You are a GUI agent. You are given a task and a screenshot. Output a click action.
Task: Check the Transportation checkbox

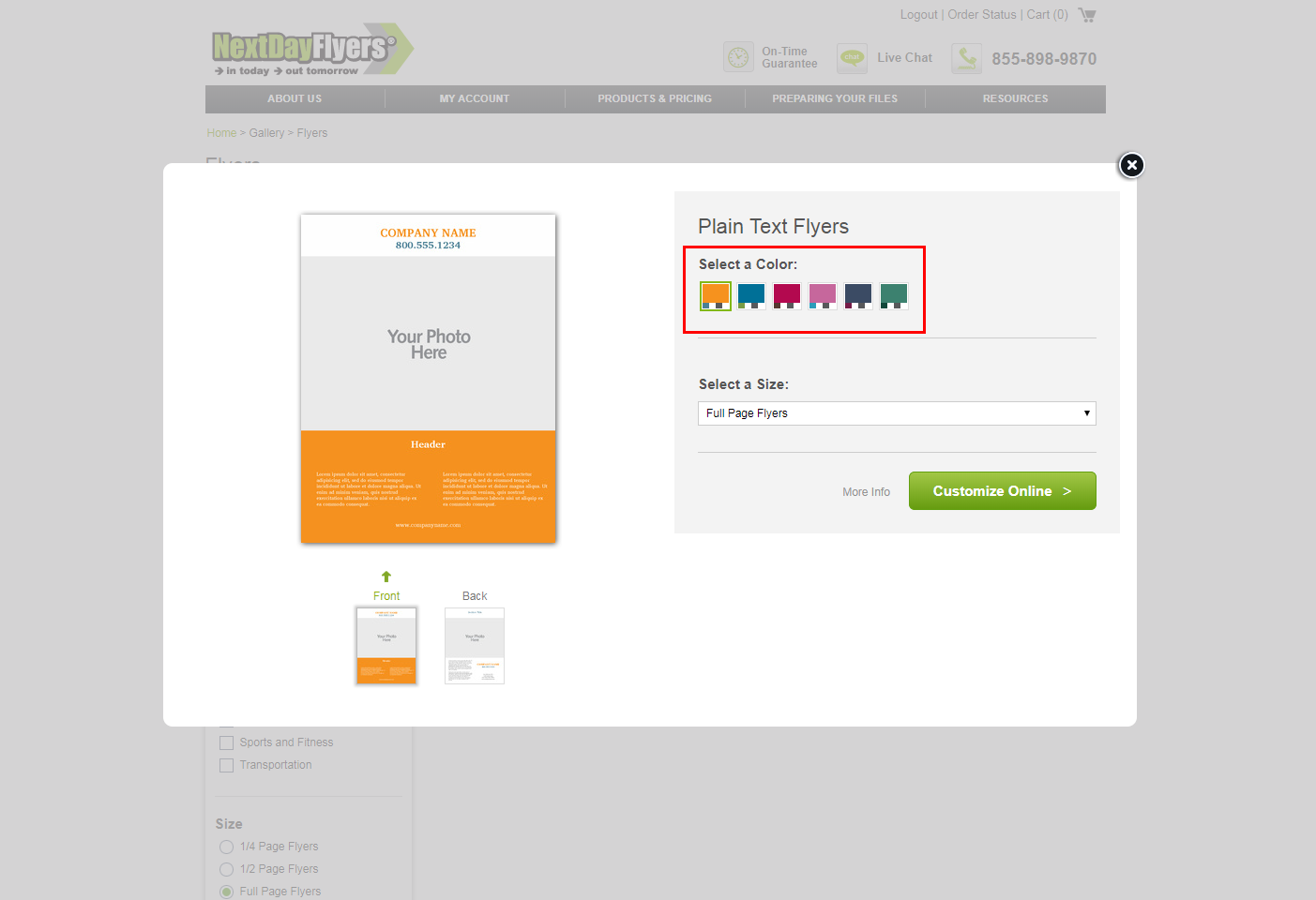[226, 765]
